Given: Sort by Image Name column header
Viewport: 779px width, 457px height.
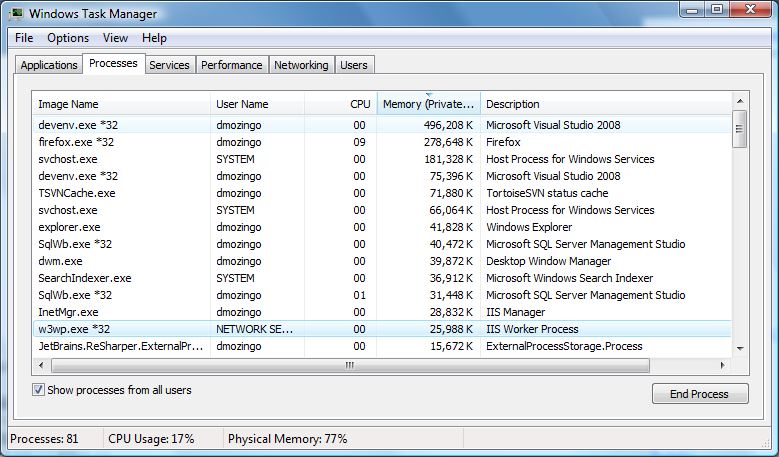Looking at the screenshot, I should [x=122, y=104].
